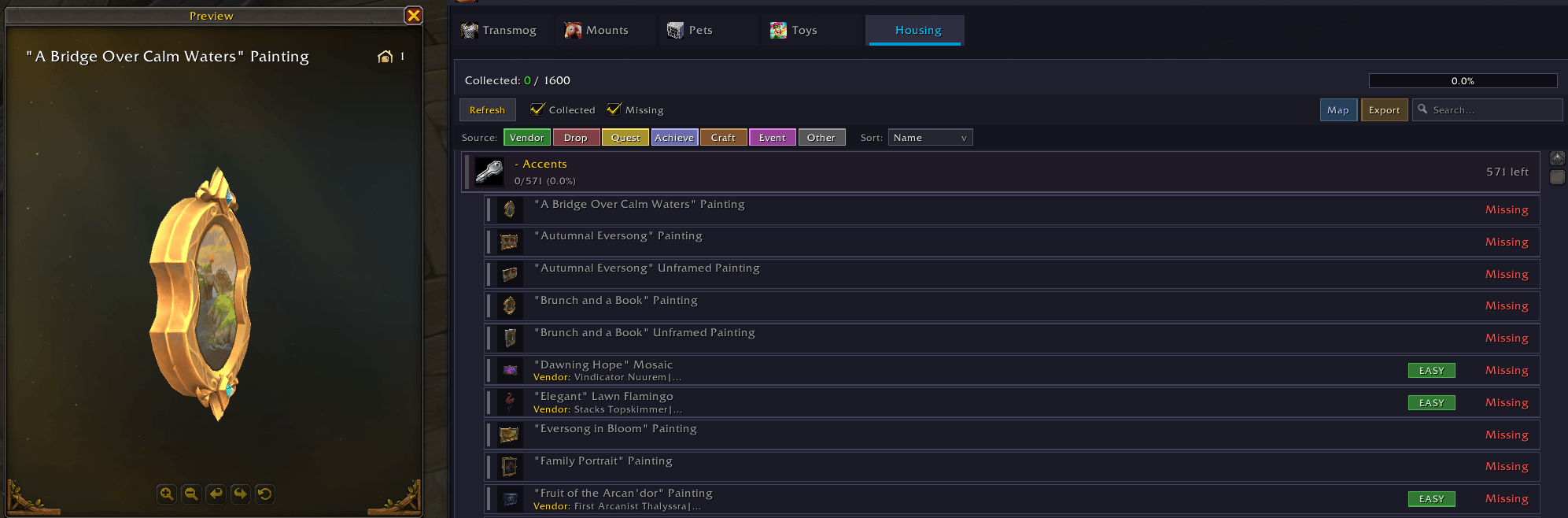1568x518 pixels.
Task: Click "Autumnal Eversong" Unframed Painting icon
Action: click(x=509, y=274)
